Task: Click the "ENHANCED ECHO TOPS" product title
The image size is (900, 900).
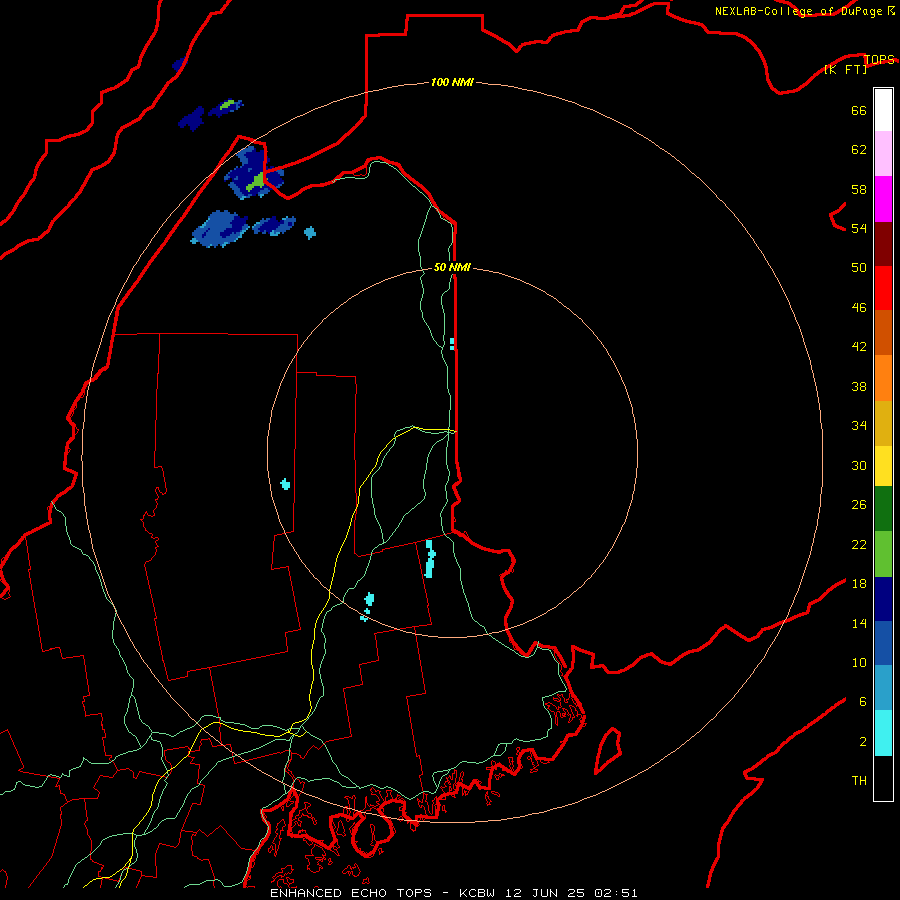Action: (x=351, y=893)
